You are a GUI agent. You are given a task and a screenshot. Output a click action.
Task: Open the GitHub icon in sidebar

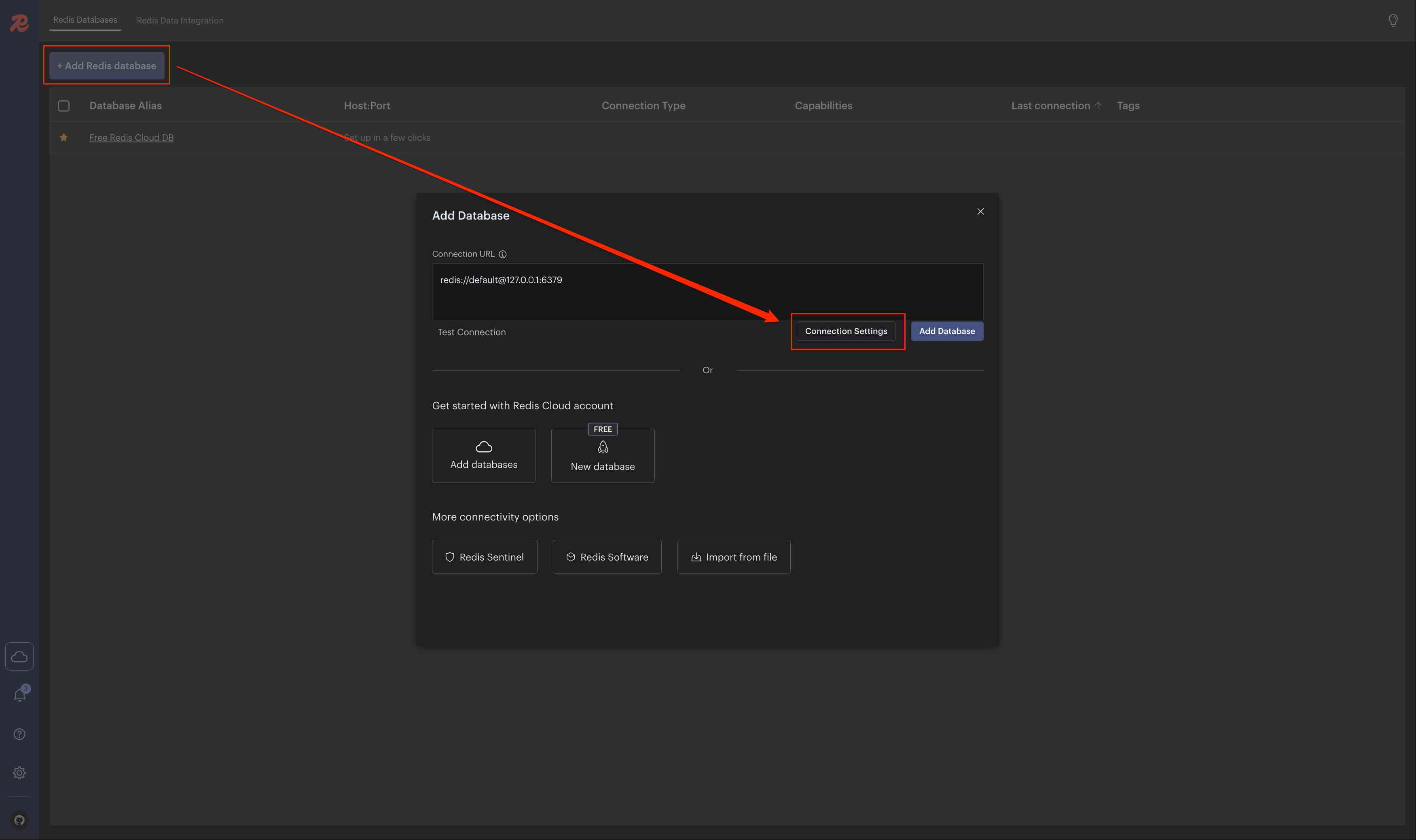(x=19, y=820)
